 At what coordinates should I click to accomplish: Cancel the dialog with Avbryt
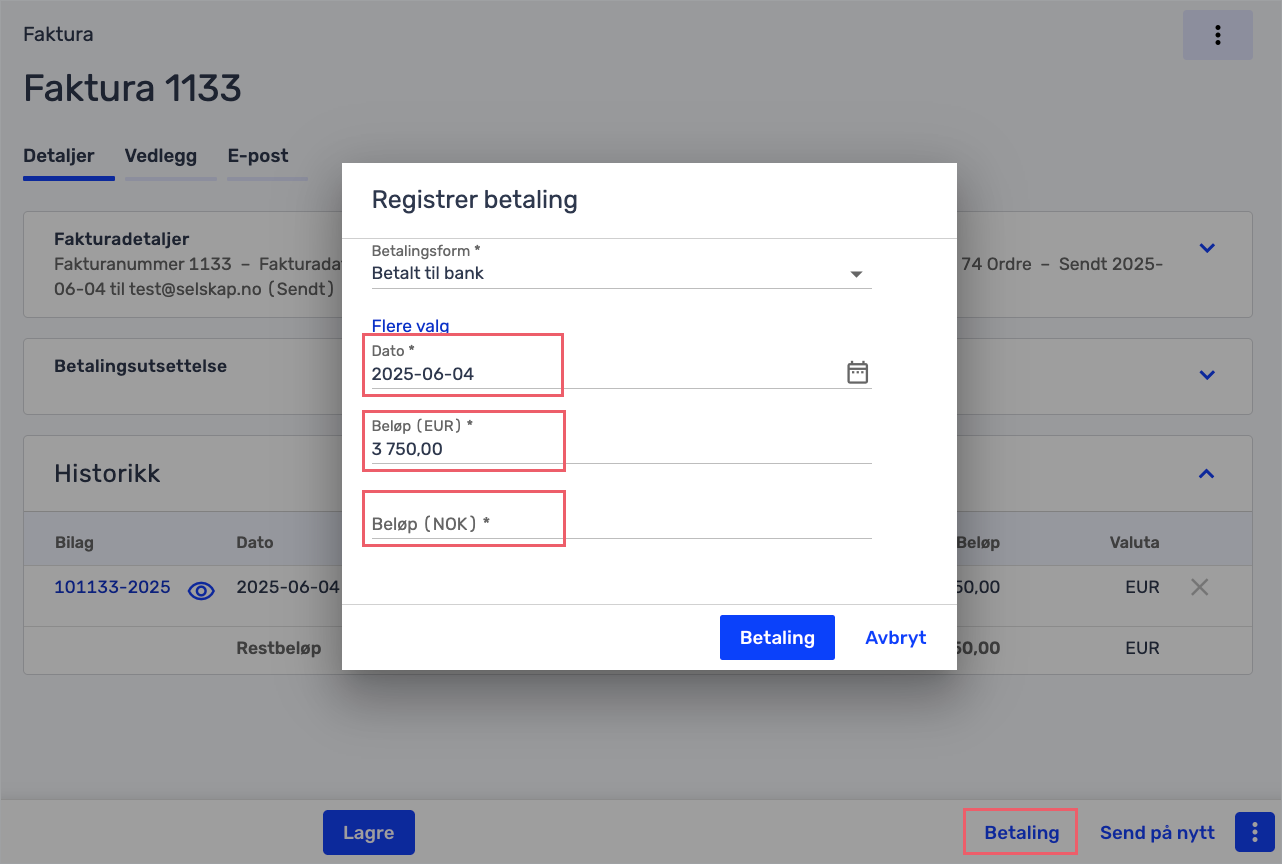click(x=896, y=638)
